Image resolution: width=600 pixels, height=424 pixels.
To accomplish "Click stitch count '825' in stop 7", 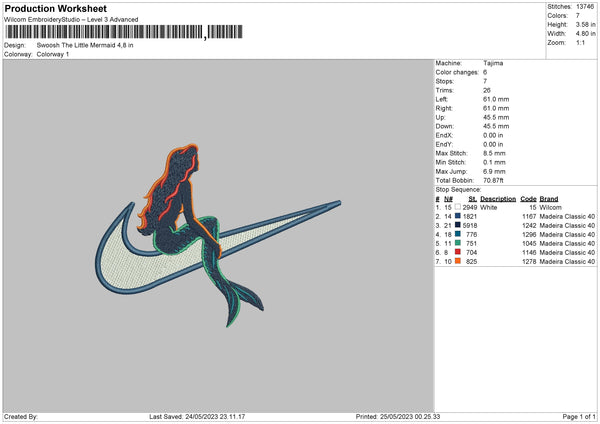I will click(471, 261).
